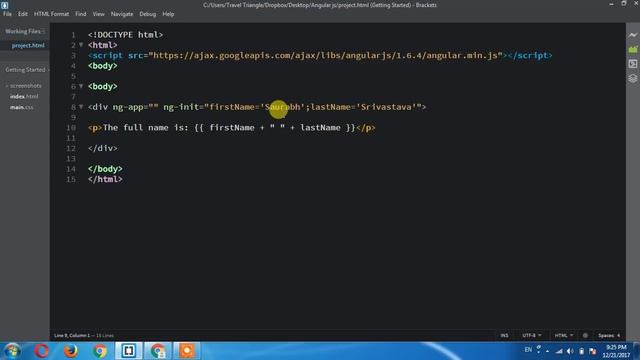This screenshot has width=640, height=360.
Task: Launch Firefox from the taskbar
Action: [71, 351]
